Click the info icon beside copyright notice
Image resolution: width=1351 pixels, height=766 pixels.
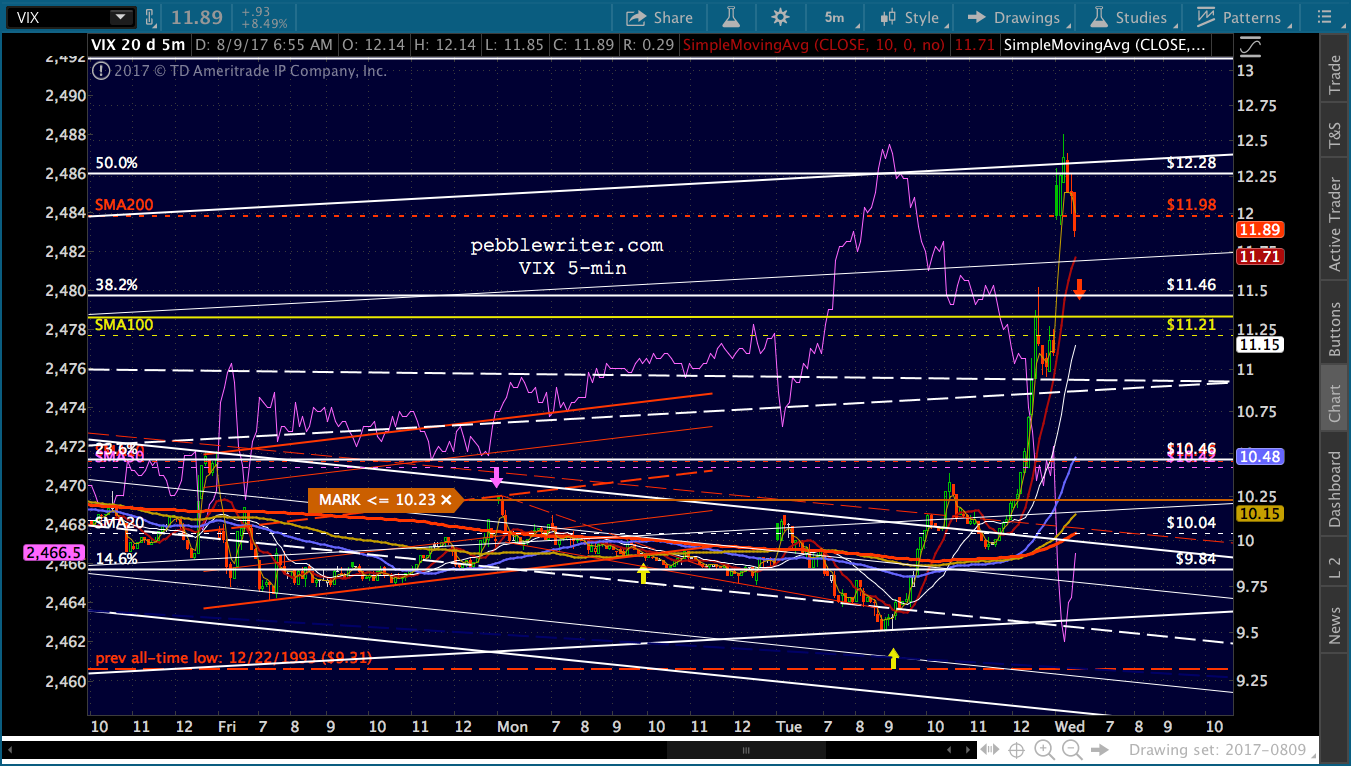(x=99, y=70)
